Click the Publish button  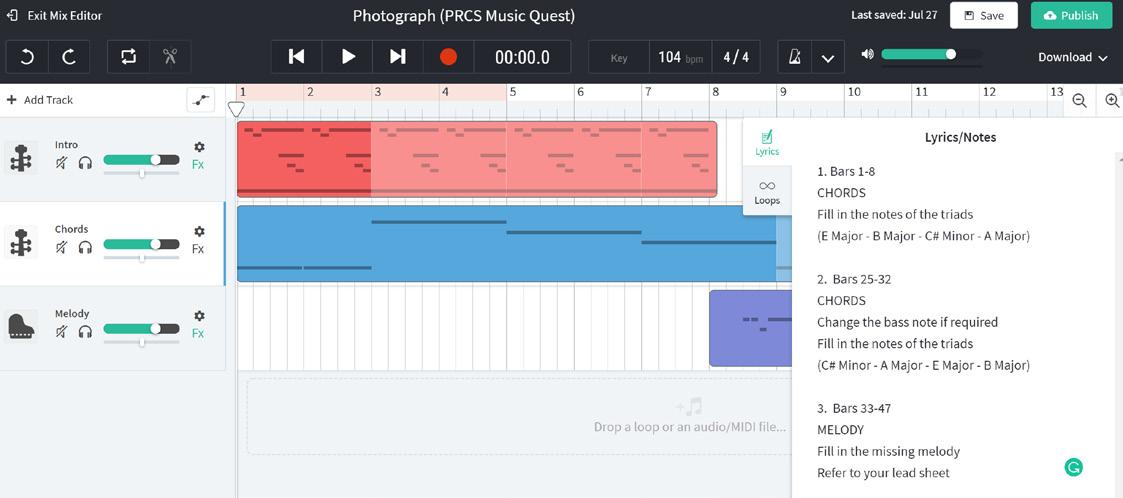coord(1070,15)
